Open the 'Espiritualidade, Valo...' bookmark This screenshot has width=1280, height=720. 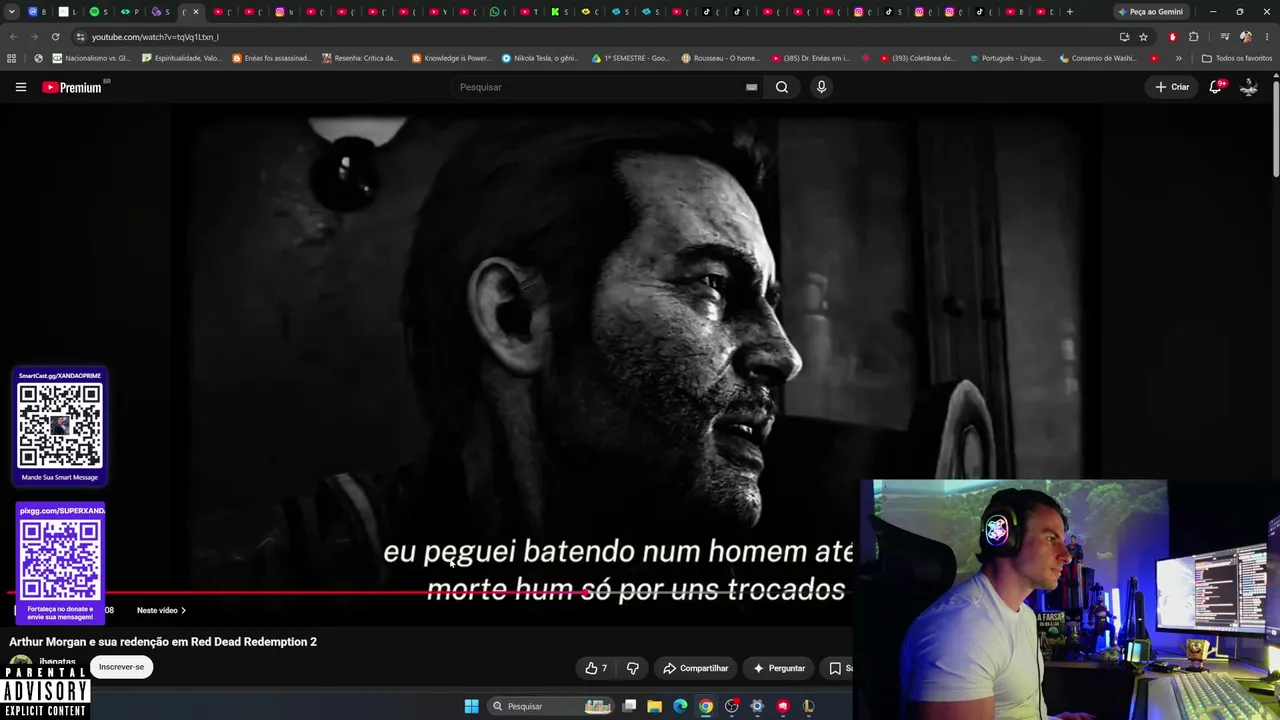[182, 58]
